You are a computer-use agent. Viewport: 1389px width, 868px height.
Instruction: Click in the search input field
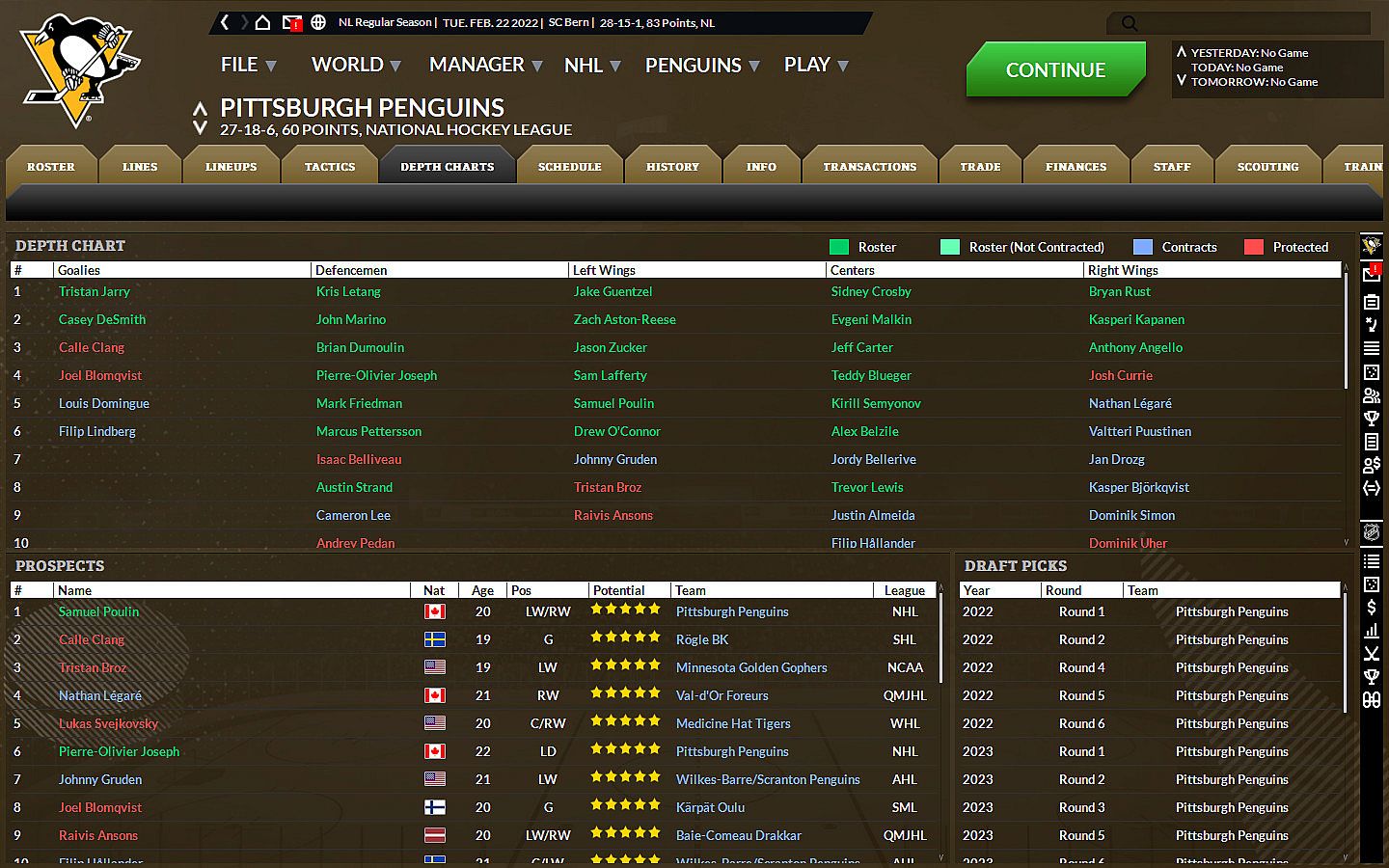1255,23
